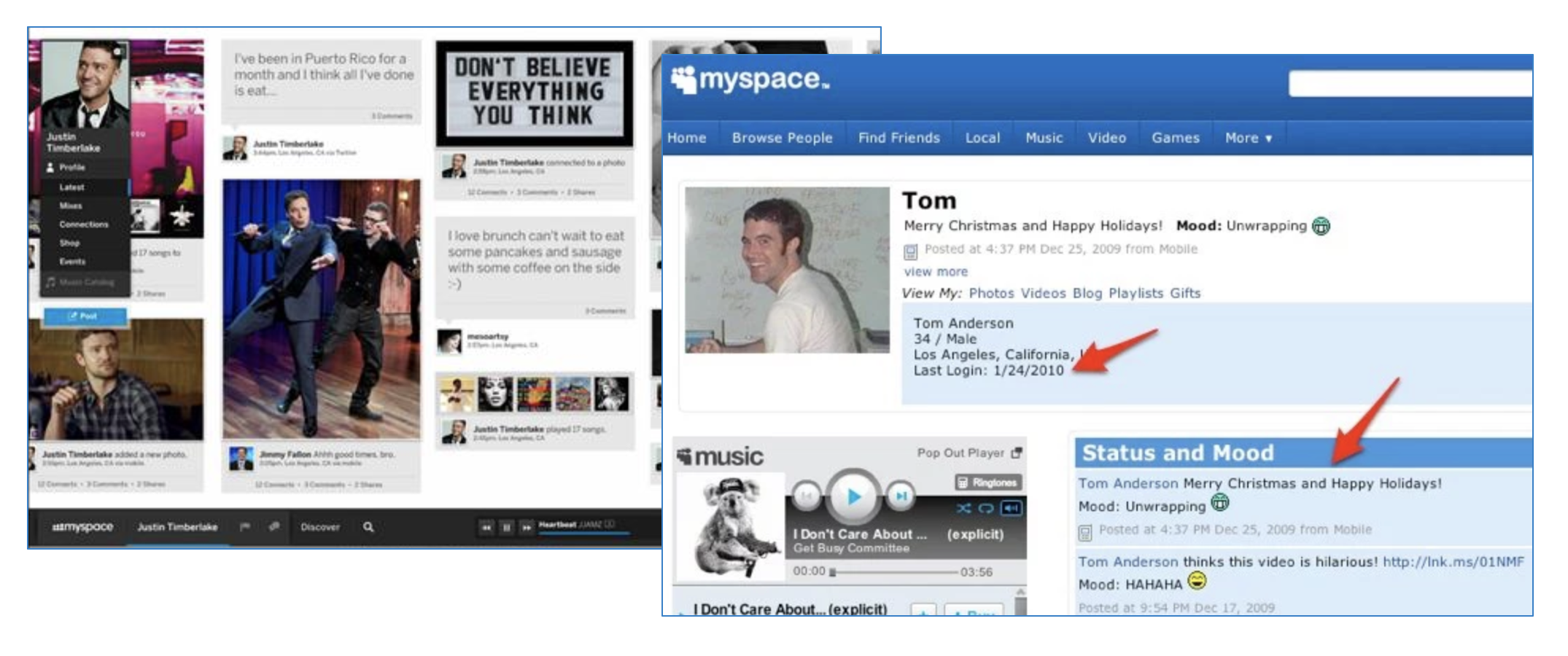Click Tom Anderson name in Merry Christmas status
Viewport: 1568px width, 656px height.
1128,483
